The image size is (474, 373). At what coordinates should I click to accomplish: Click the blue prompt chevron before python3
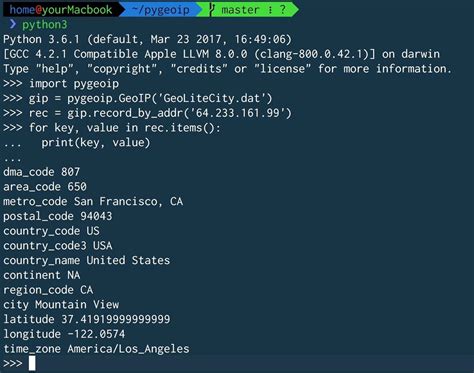13,24
